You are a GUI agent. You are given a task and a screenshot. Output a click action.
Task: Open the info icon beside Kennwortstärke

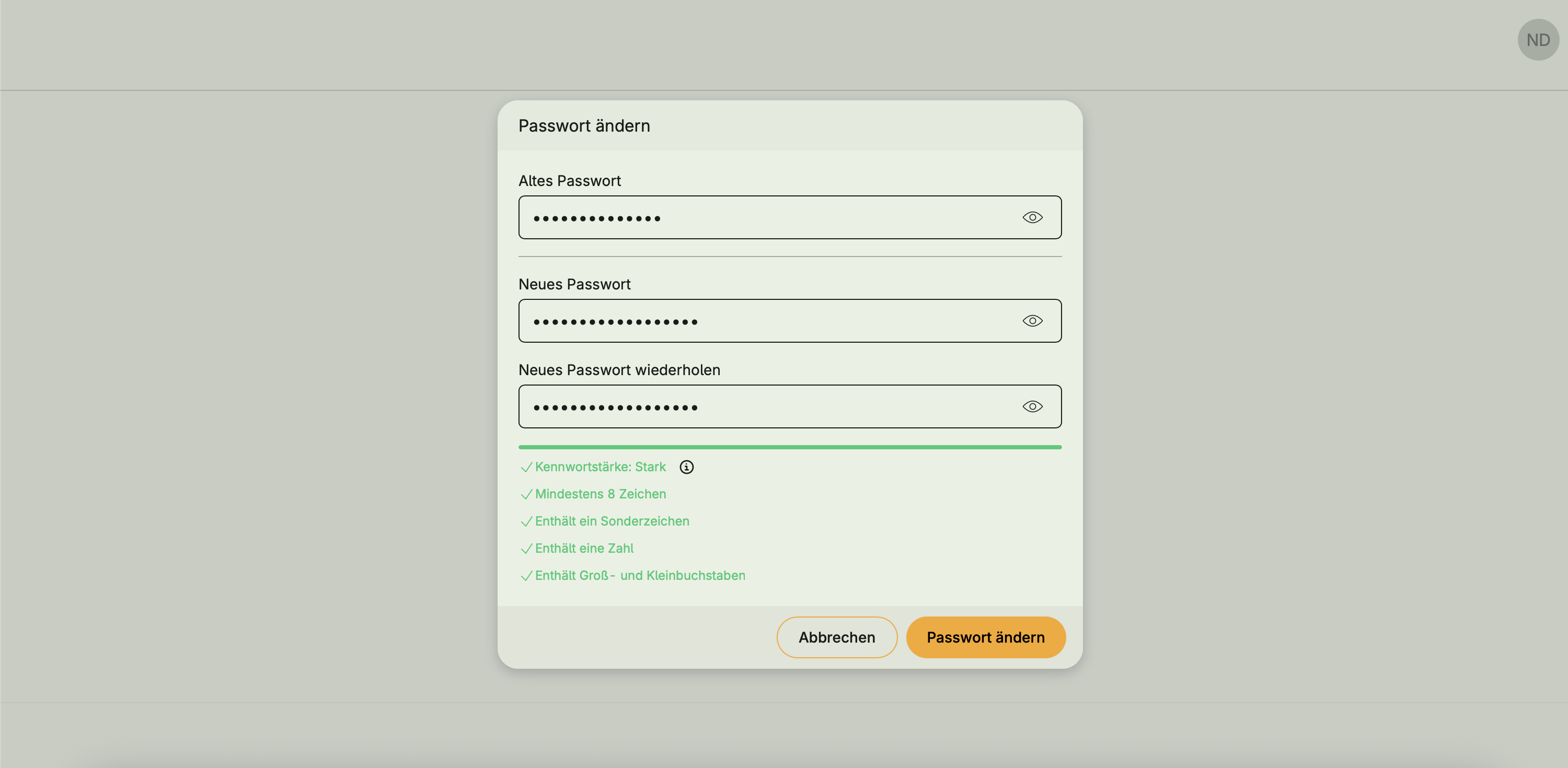point(687,467)
